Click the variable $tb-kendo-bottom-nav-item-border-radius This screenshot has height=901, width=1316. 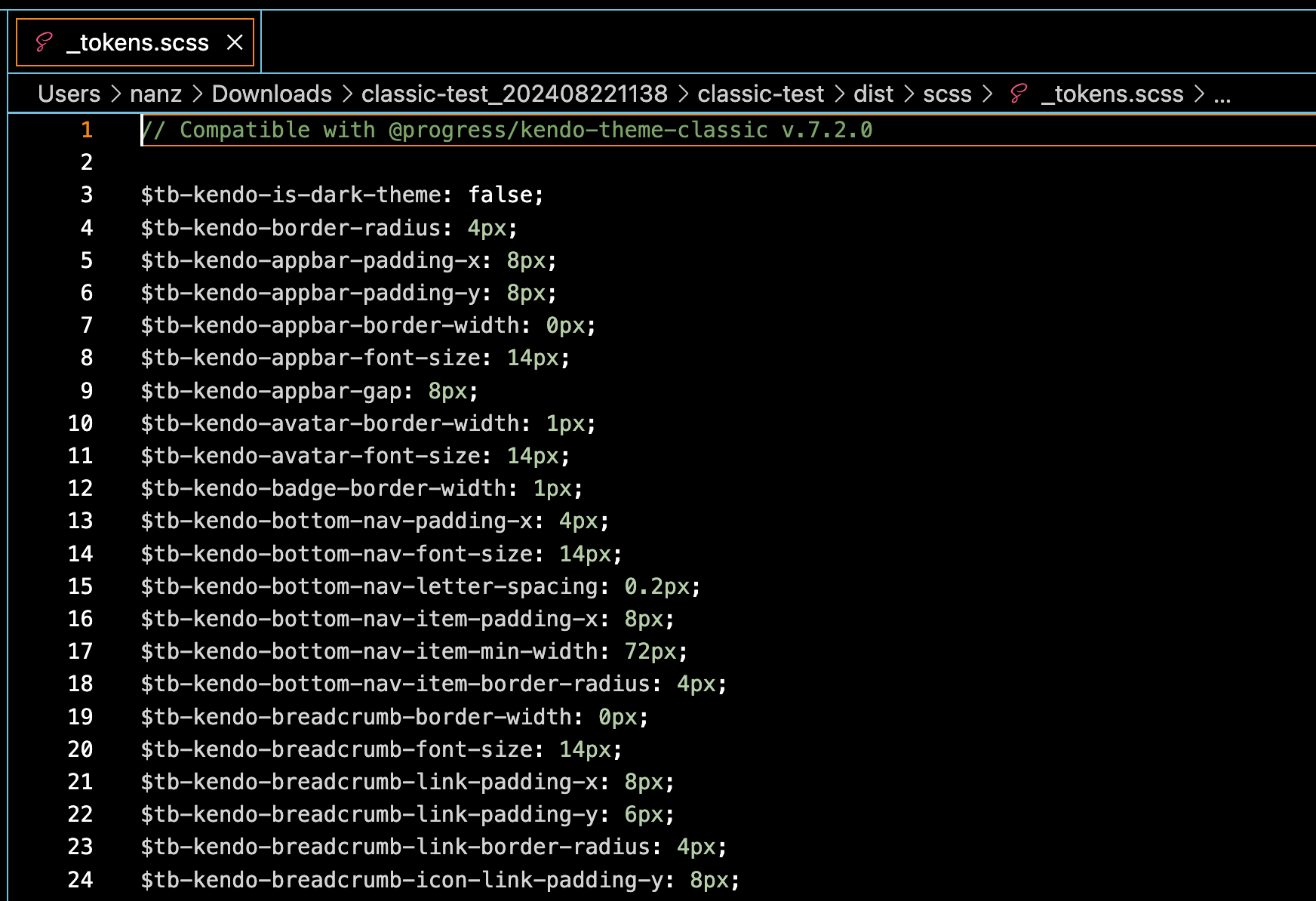395,684
